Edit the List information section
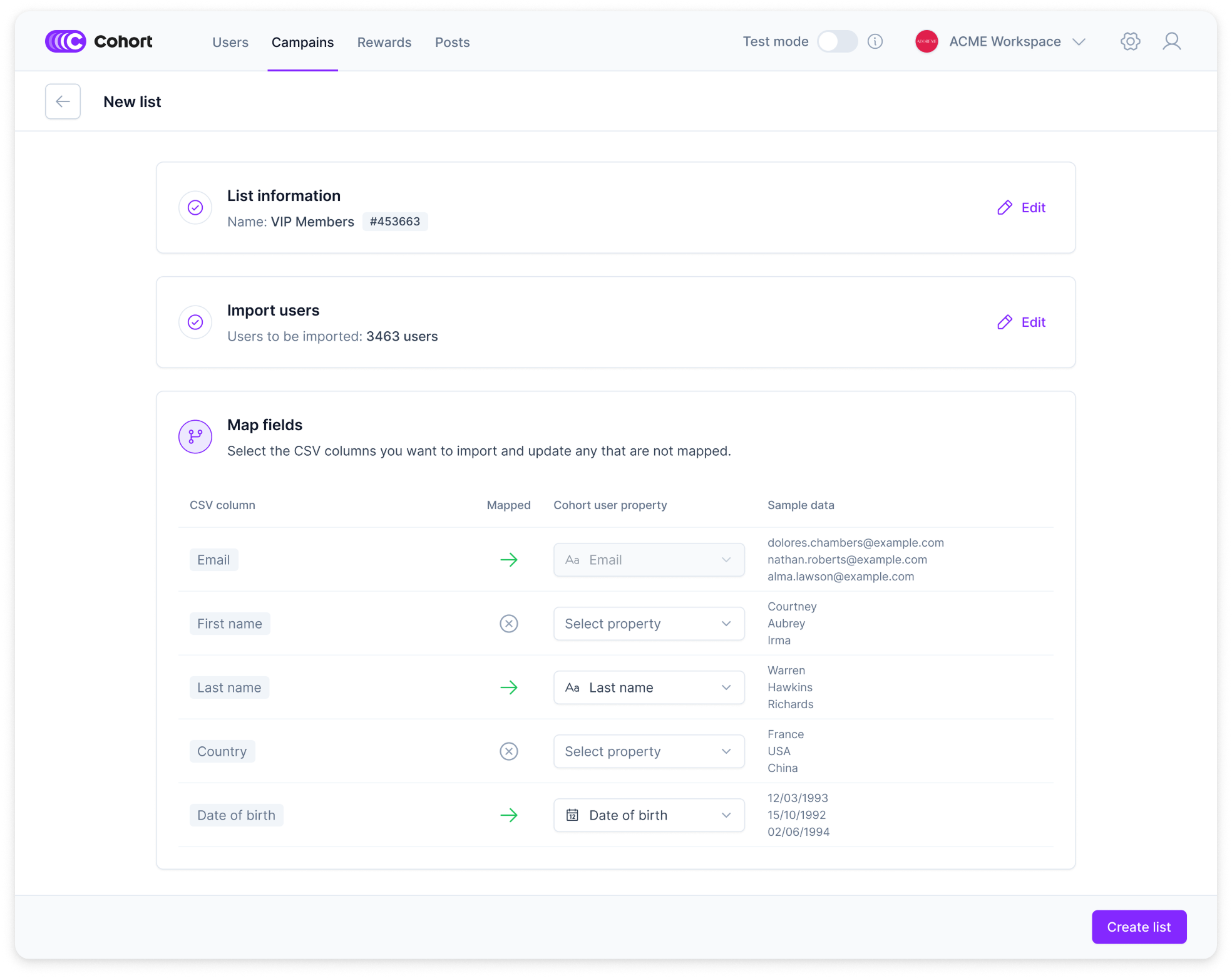The height and width of the screenshot is (978, 1232). pyautogui.click(x=1022, y=208)
